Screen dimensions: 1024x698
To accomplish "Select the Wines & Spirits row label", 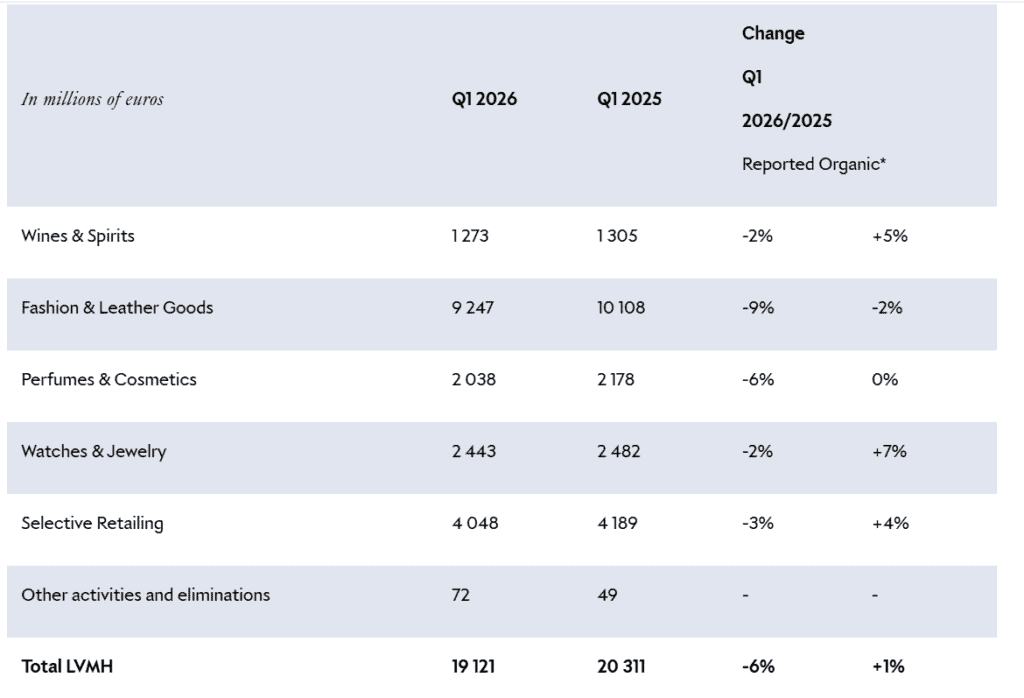I will 77,236.
